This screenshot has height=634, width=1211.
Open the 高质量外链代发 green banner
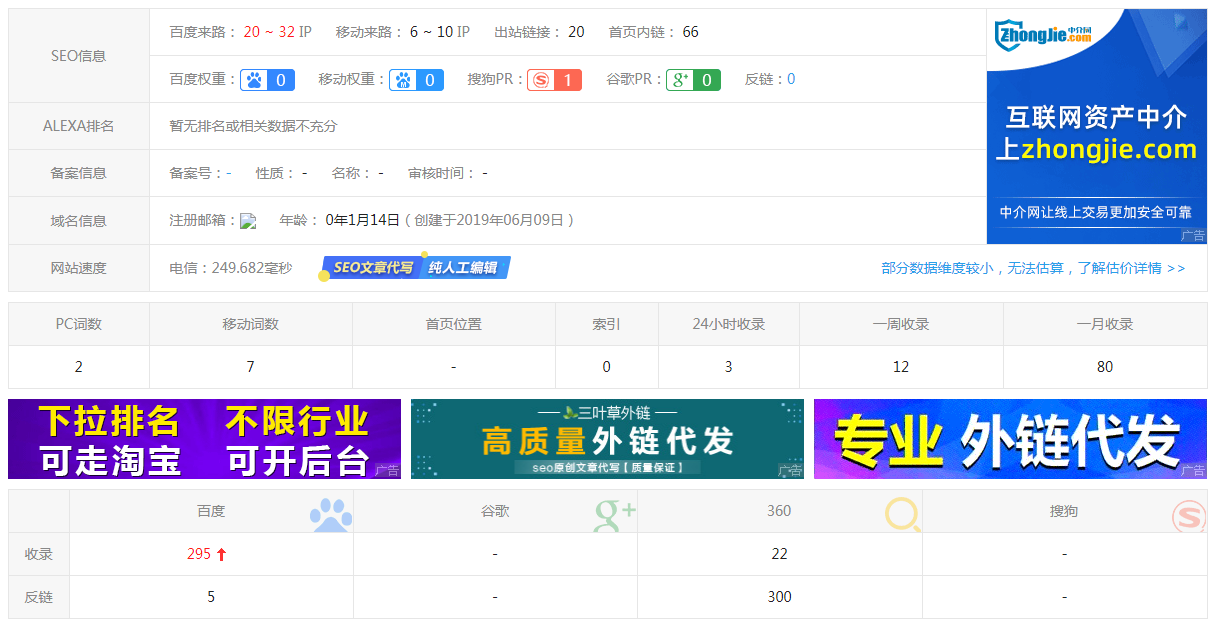pyautogui.click(x=607, y=439)
